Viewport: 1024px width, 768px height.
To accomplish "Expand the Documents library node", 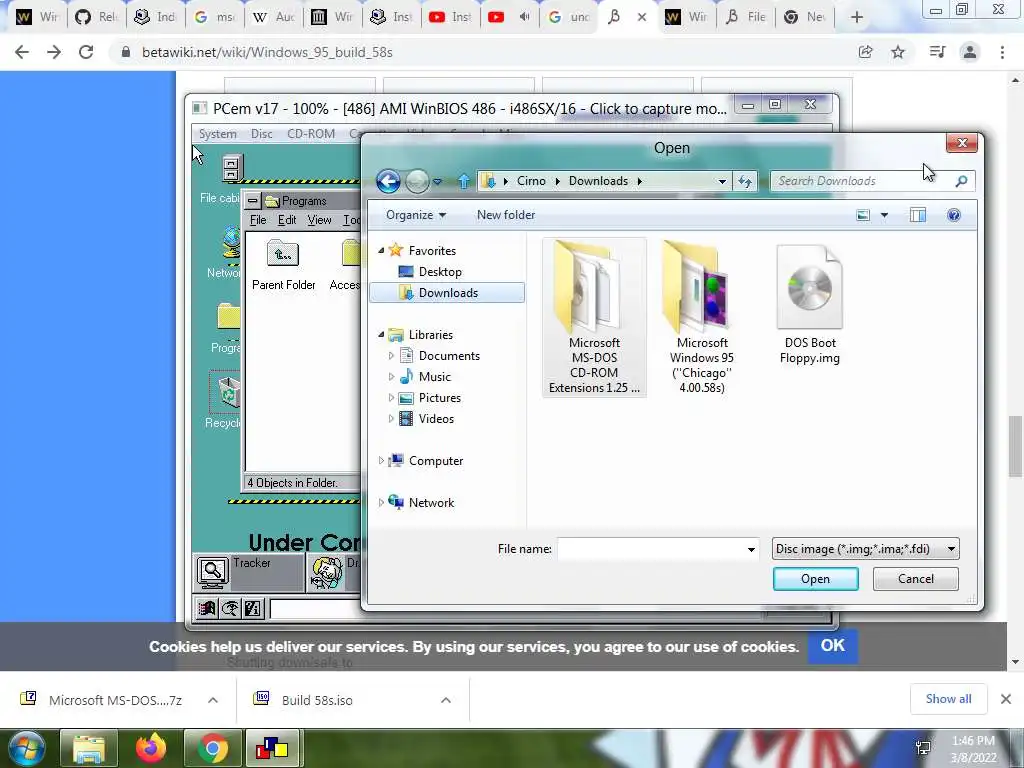I will click(x=391, y=355).
